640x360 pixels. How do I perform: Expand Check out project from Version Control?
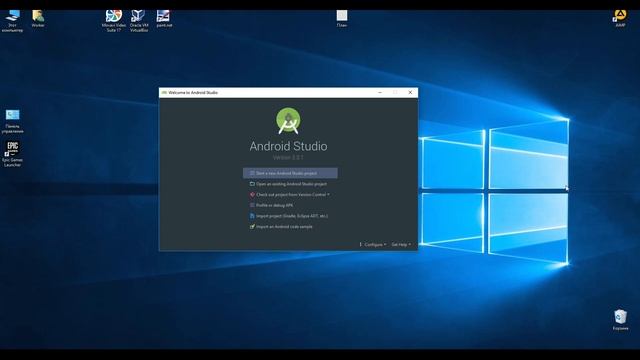pyautogui.click(x=289, y=195)
